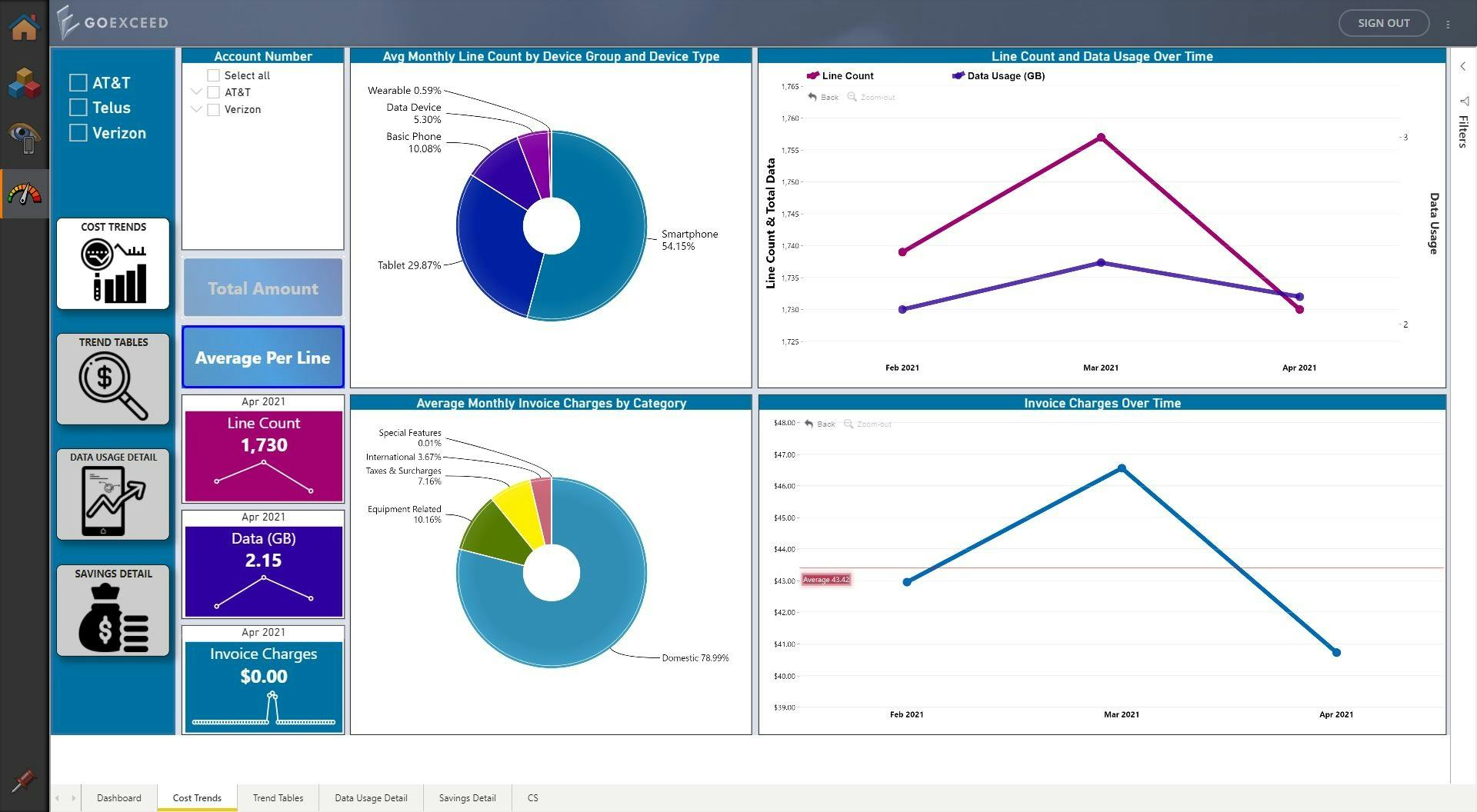
Task: Click the SIGN OUT button
Action: 1383,22
